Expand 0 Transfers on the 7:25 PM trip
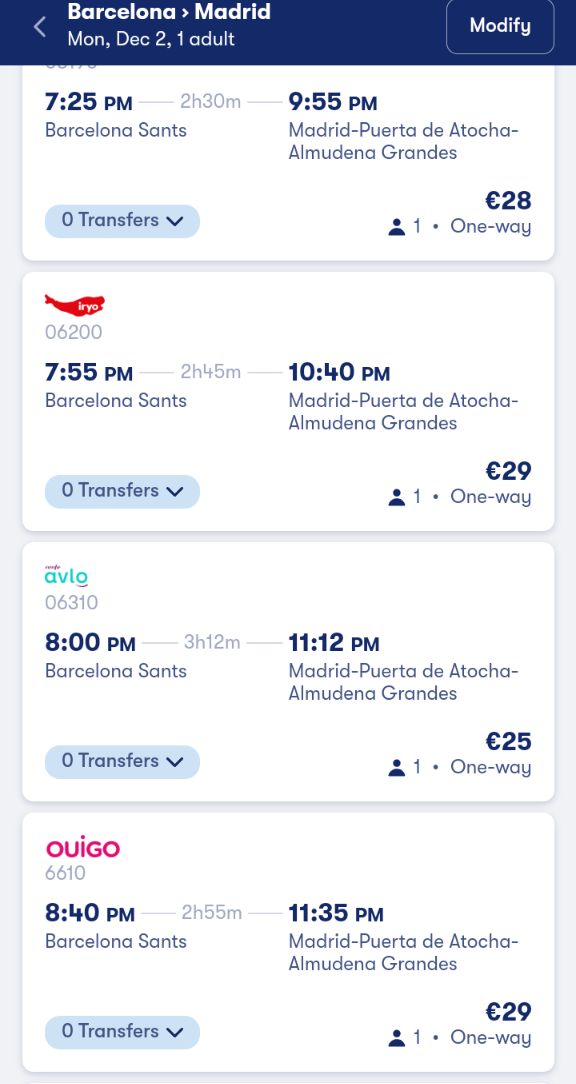The height and width of the screenshot is (1084, 576). pyautogui.click(x=122, y=221)
